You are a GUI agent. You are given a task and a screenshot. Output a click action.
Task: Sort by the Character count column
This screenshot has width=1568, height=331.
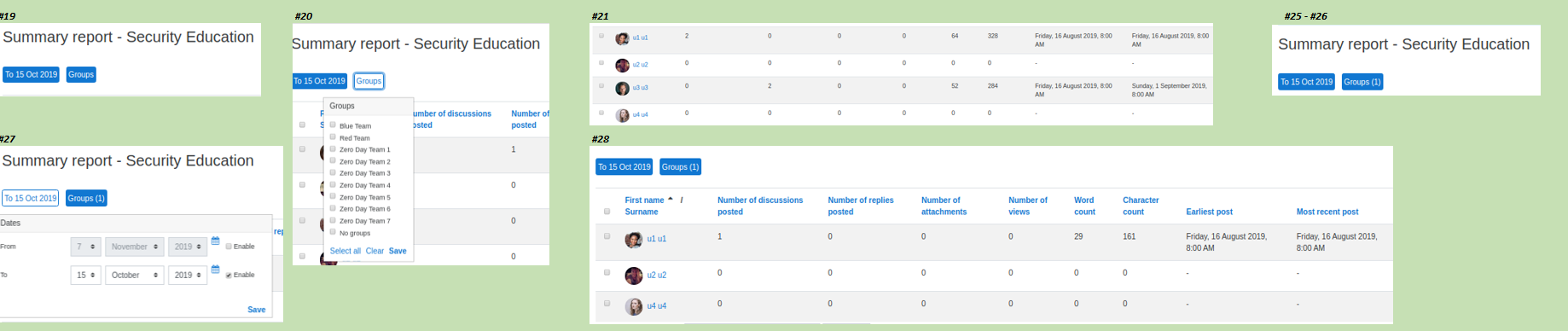coord(1141,206)
